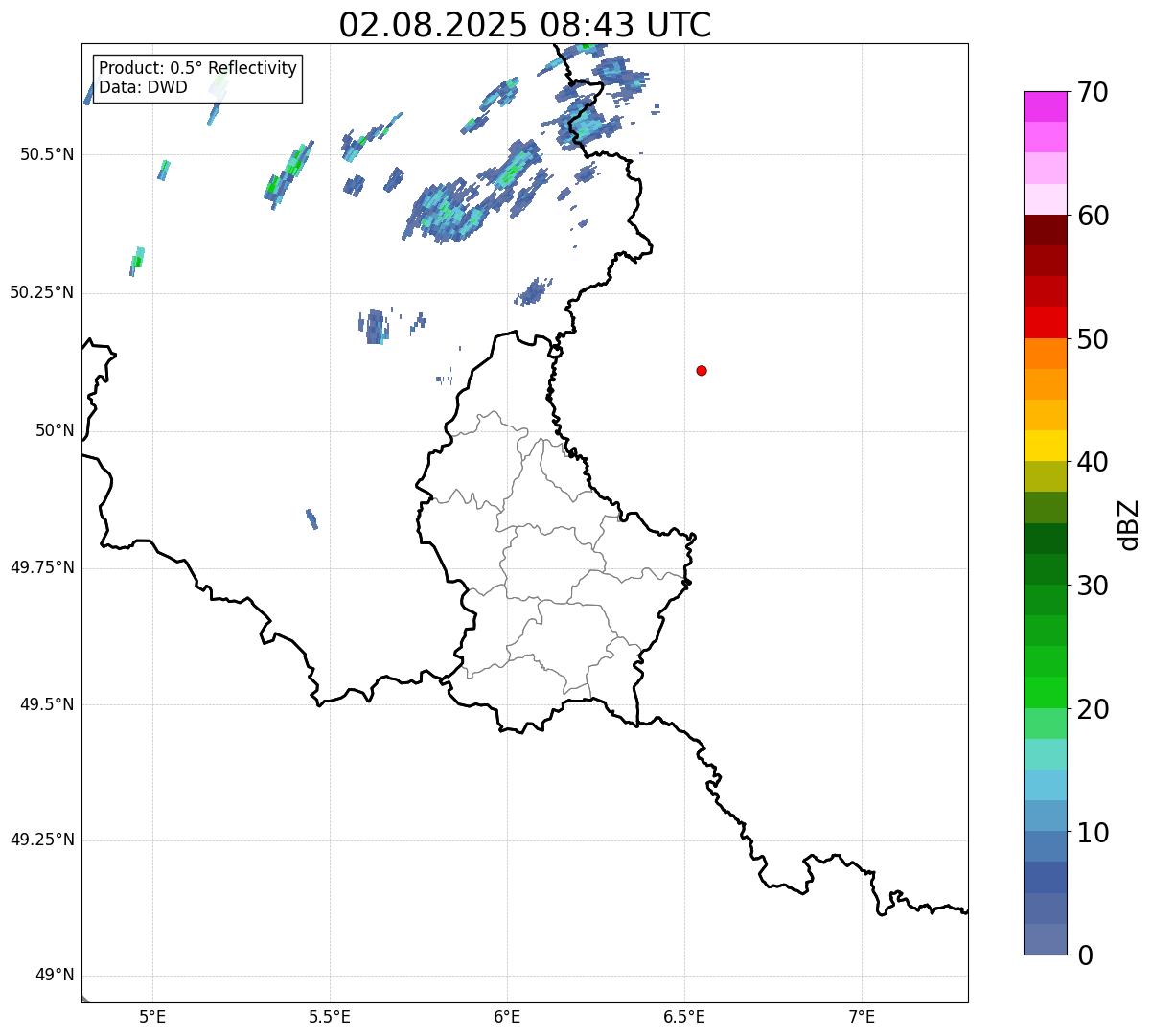Click the grey-blue bottom colorbar swatch

(1045, 939)
